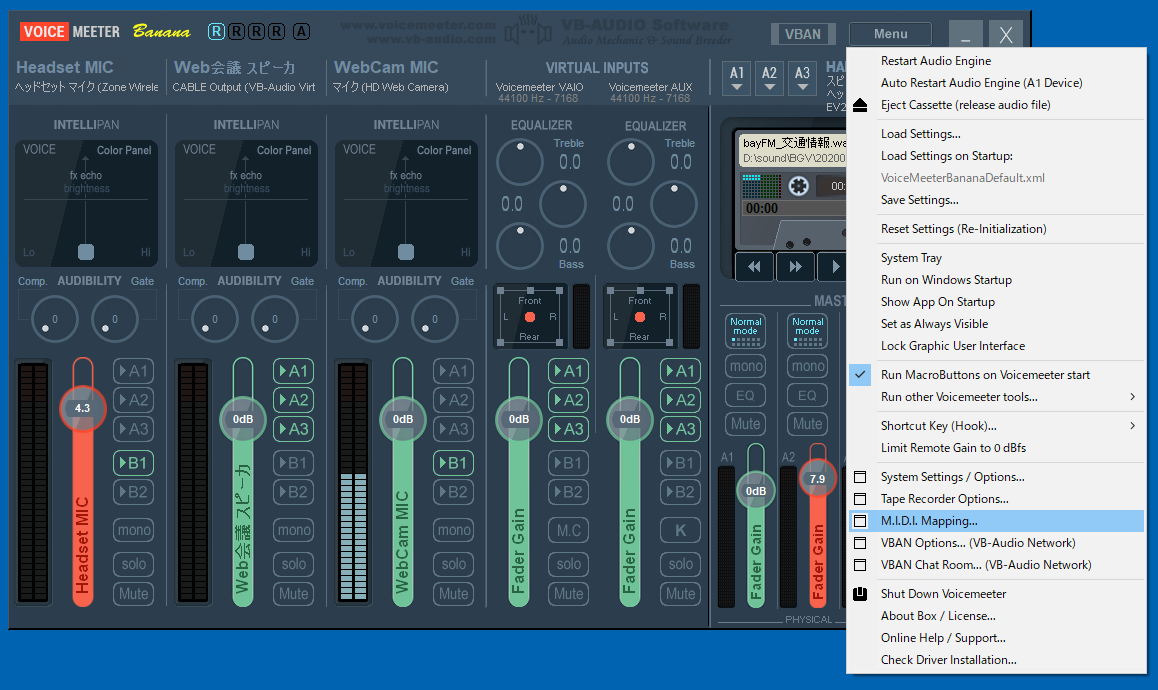
Task: Switch A1 bus Normal mode selector
Action: 745,330
